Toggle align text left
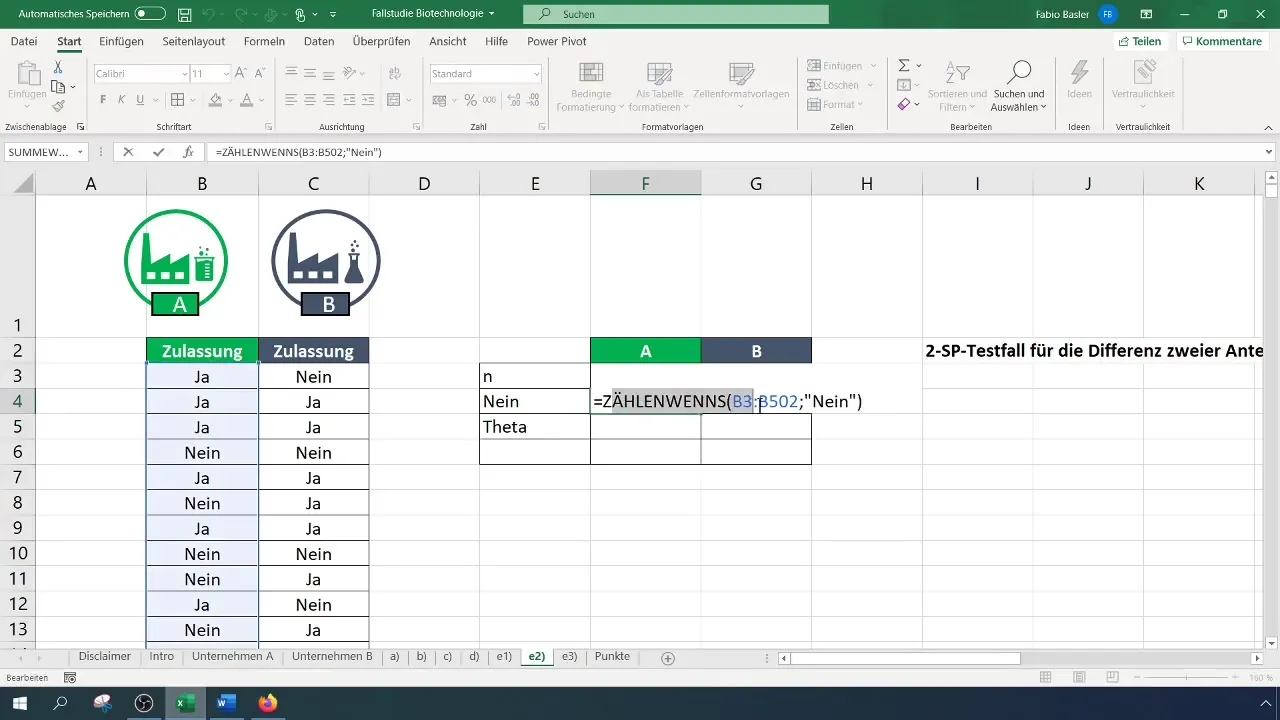This screenshot has height=720, width=1280. point(291,100)
